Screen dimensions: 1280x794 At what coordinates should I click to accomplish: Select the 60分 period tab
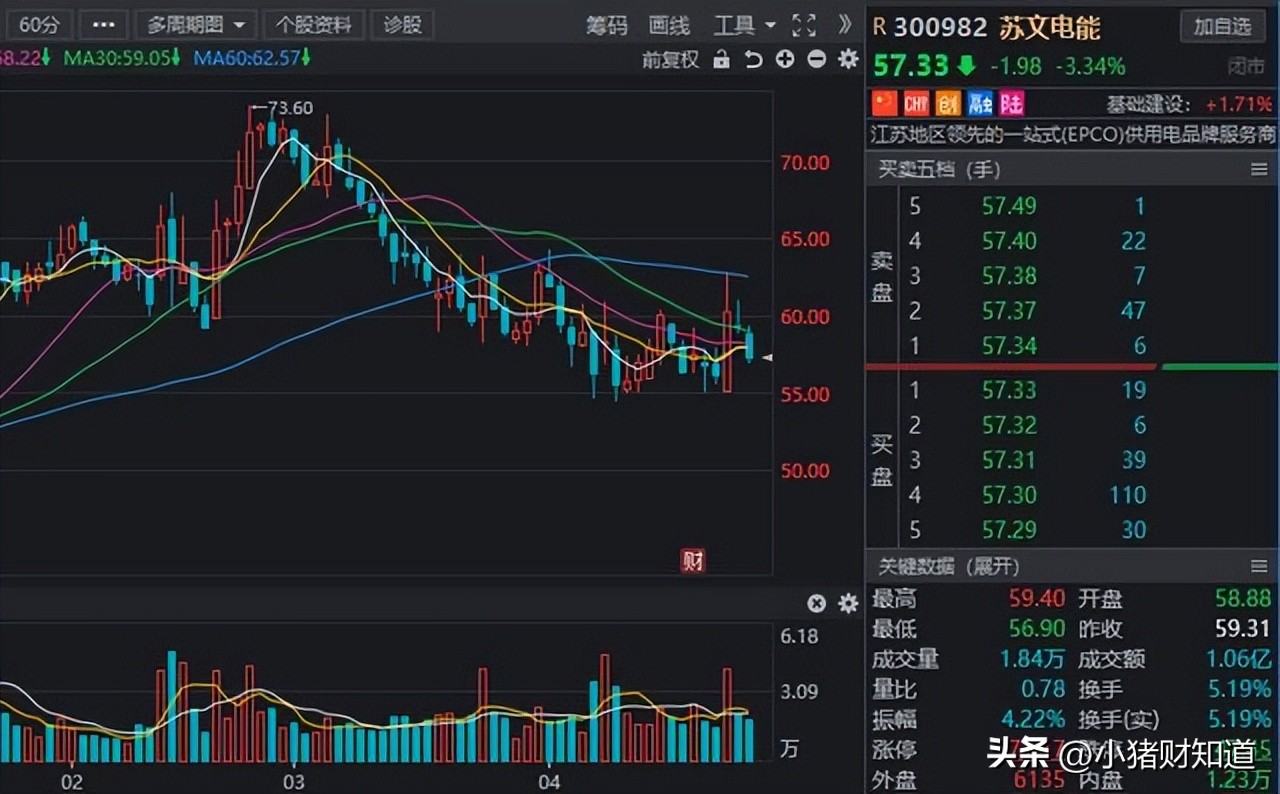39,26
